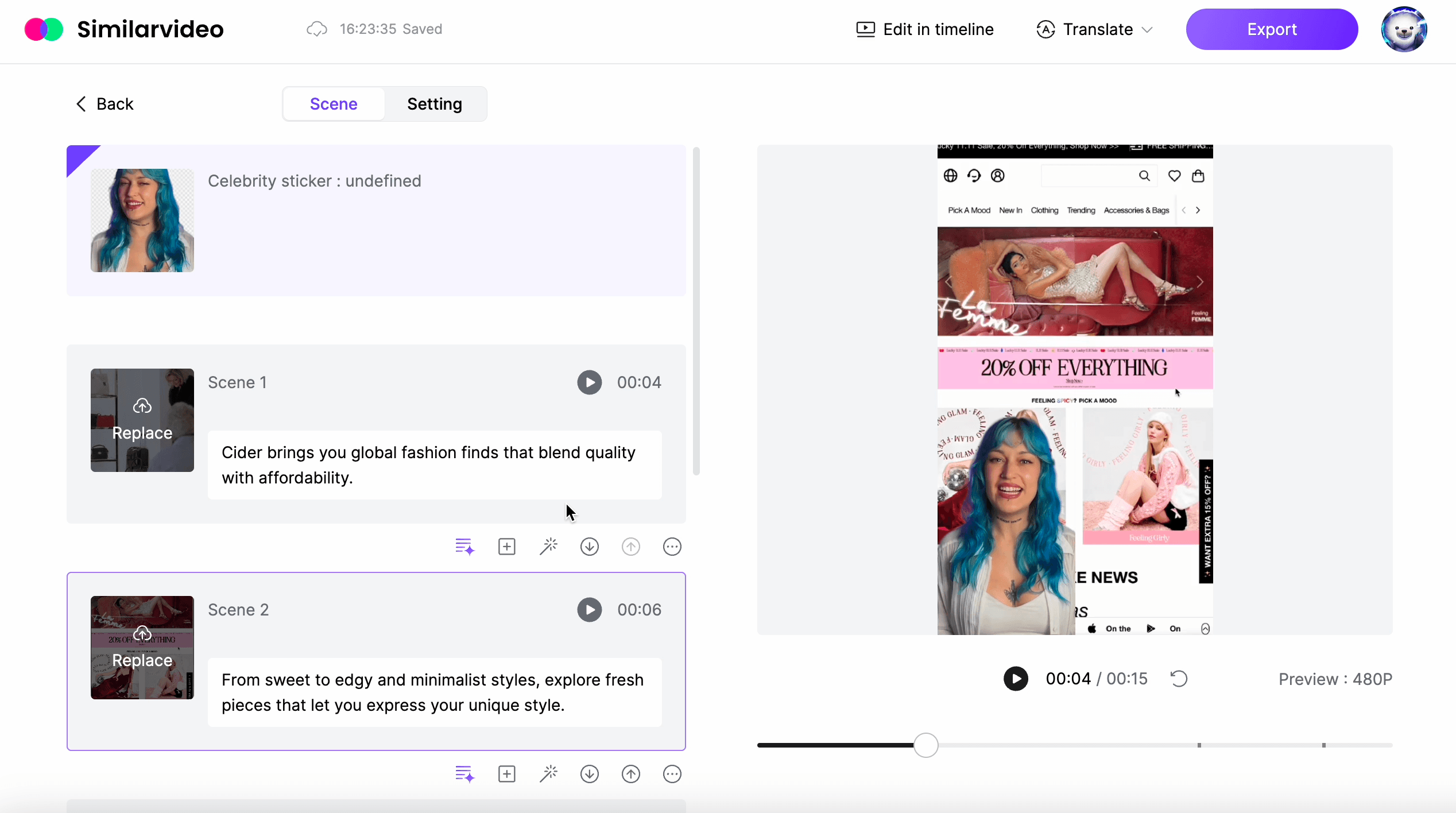Click AI script icon under Scene 1
Viewport: 1456px width, 813px height.
(x=465, y=547)
